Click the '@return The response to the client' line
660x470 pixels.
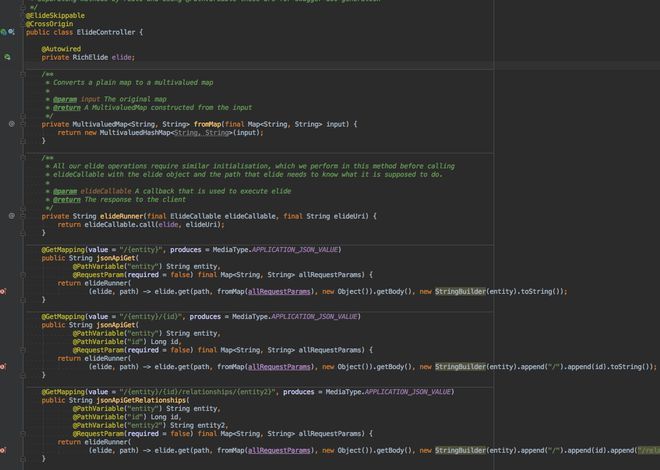pos(120,199)
